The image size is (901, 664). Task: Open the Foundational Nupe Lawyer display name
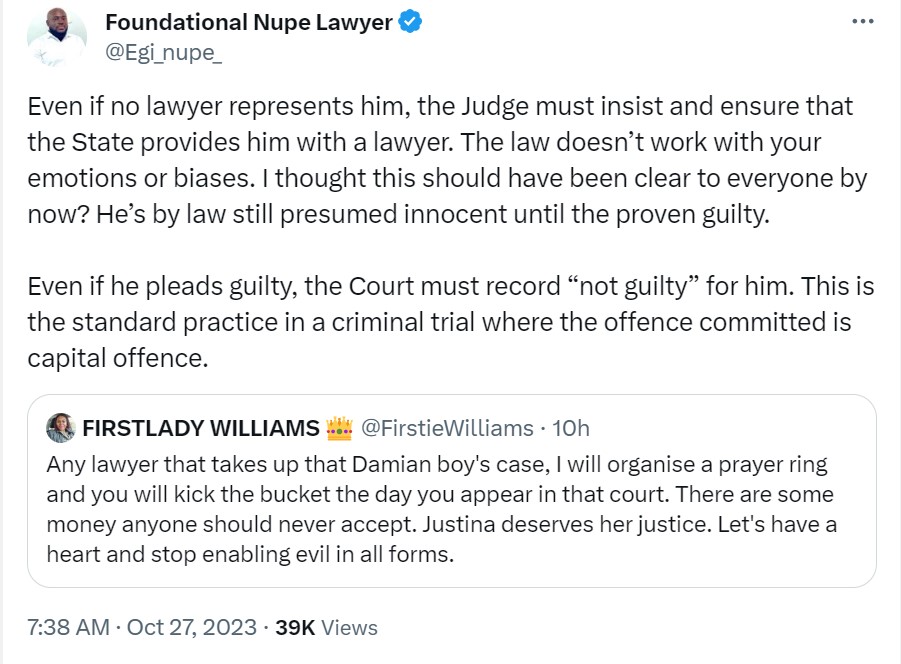tap(248, 22)
